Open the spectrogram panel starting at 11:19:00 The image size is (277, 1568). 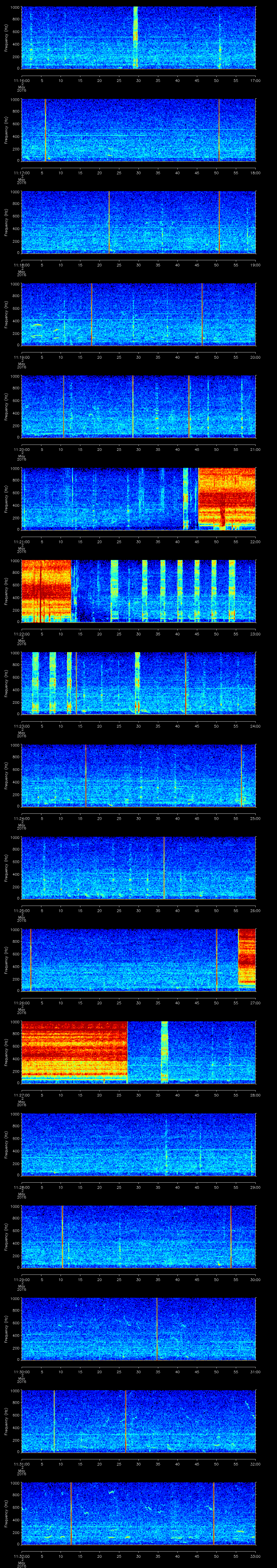pos(139,315)
